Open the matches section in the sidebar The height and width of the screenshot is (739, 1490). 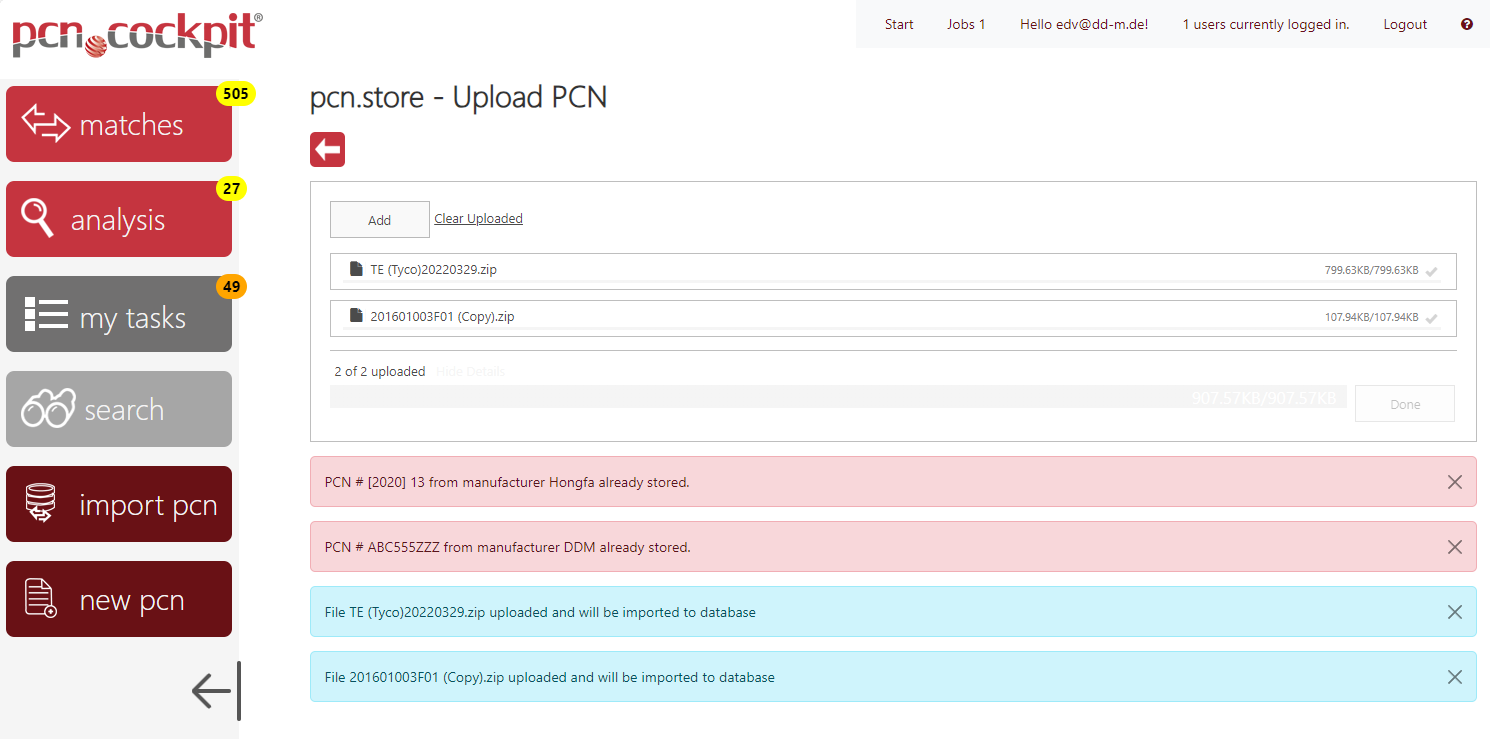click(x=118, y=123)
